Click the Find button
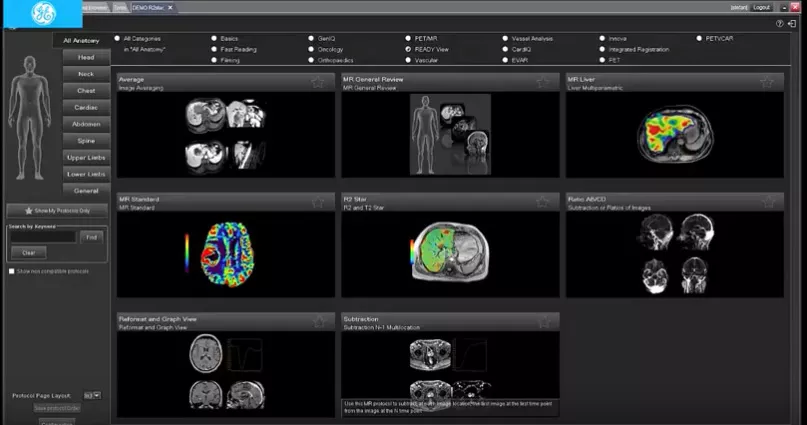 (x=92, y=237)
